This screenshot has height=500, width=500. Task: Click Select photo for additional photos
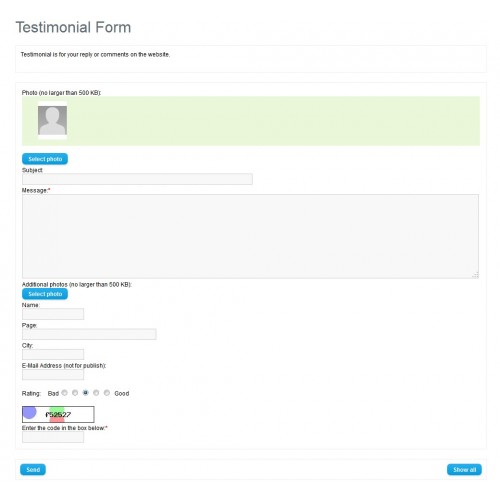45,294
